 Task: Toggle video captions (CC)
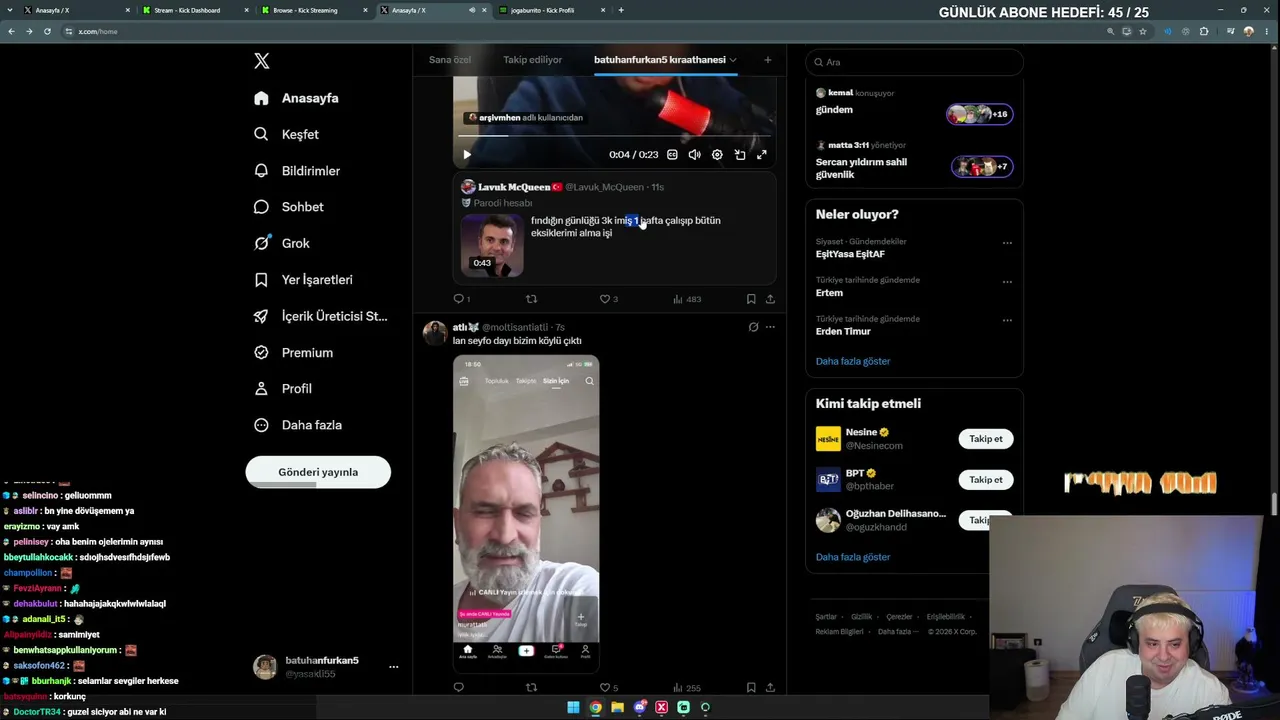(672, 155)
